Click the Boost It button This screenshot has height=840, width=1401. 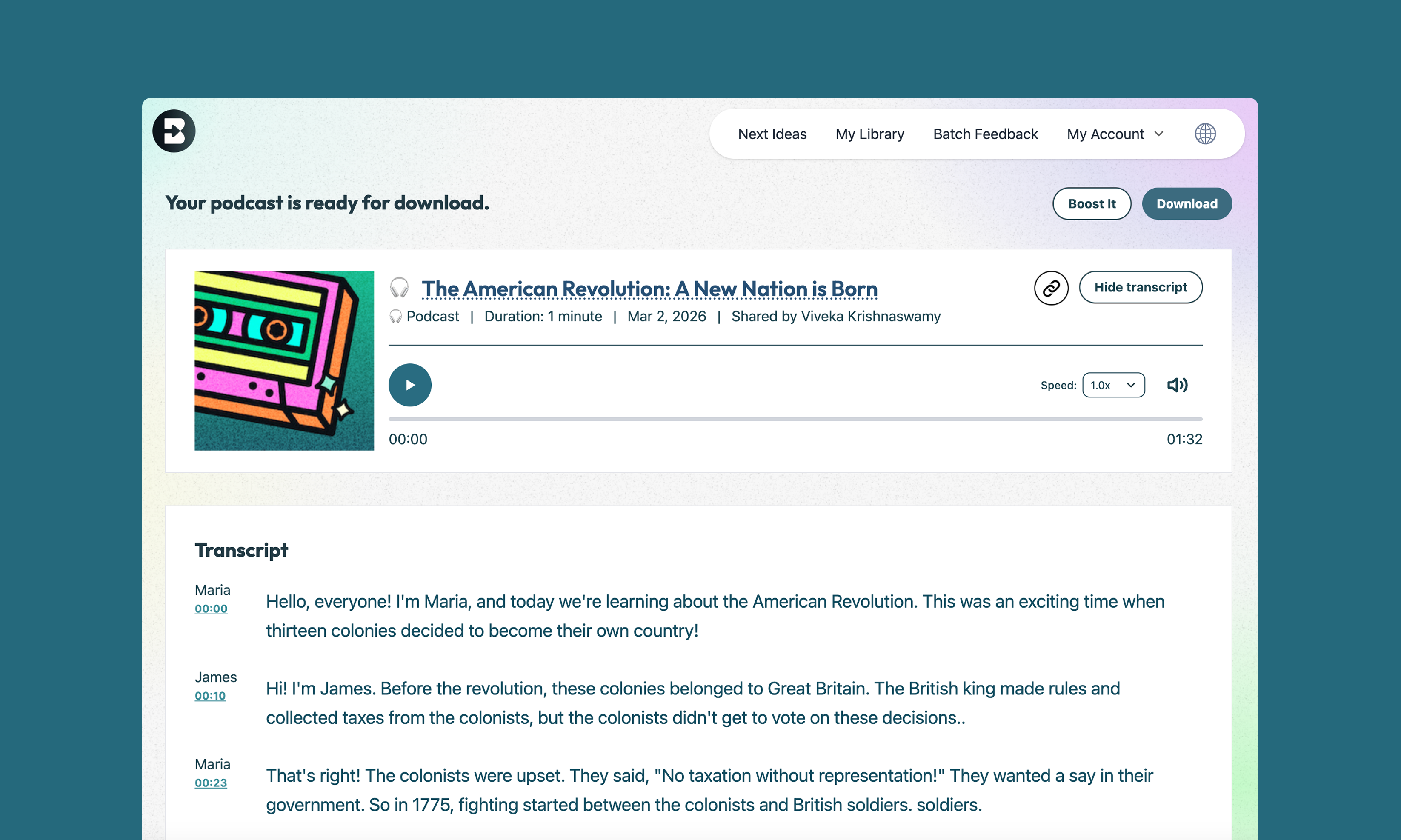pyautogui.click(x=1091, y=204)
